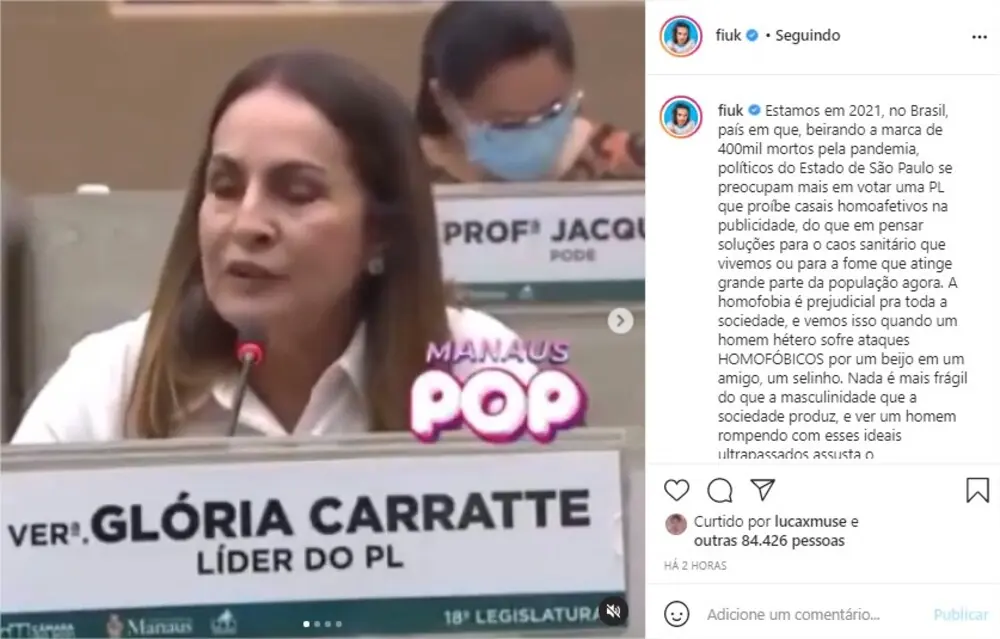Unmute the video with the speaker icon

point(613,612)
